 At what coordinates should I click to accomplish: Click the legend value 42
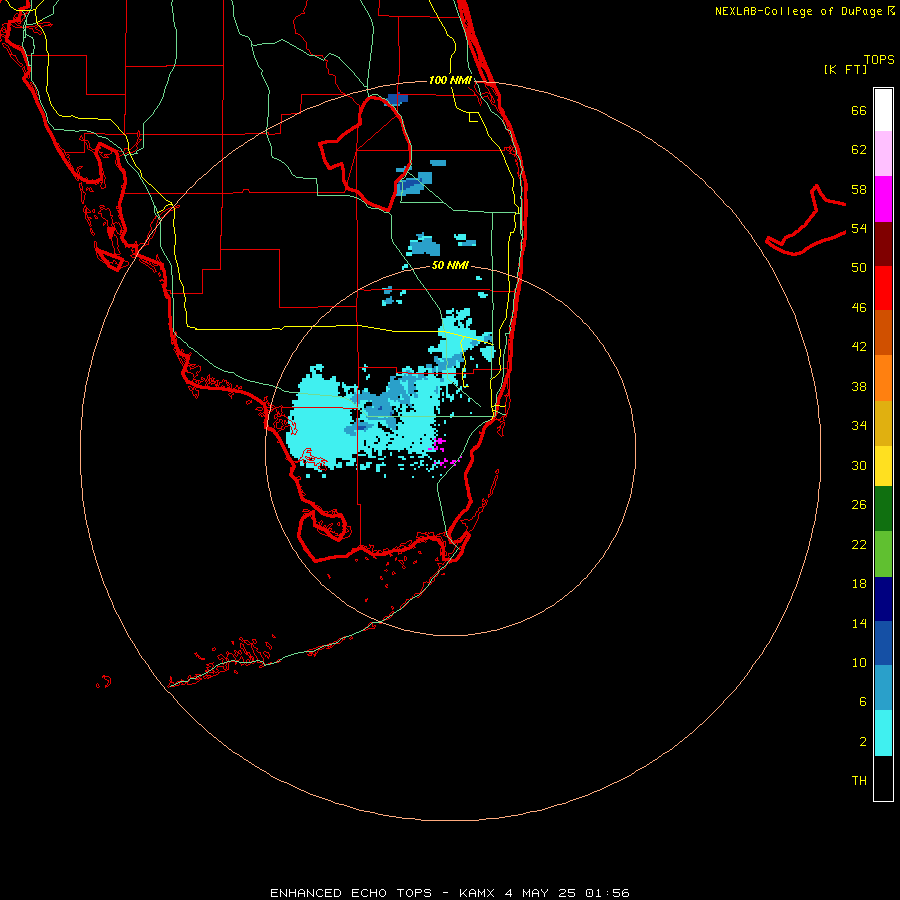pos(859,346)
